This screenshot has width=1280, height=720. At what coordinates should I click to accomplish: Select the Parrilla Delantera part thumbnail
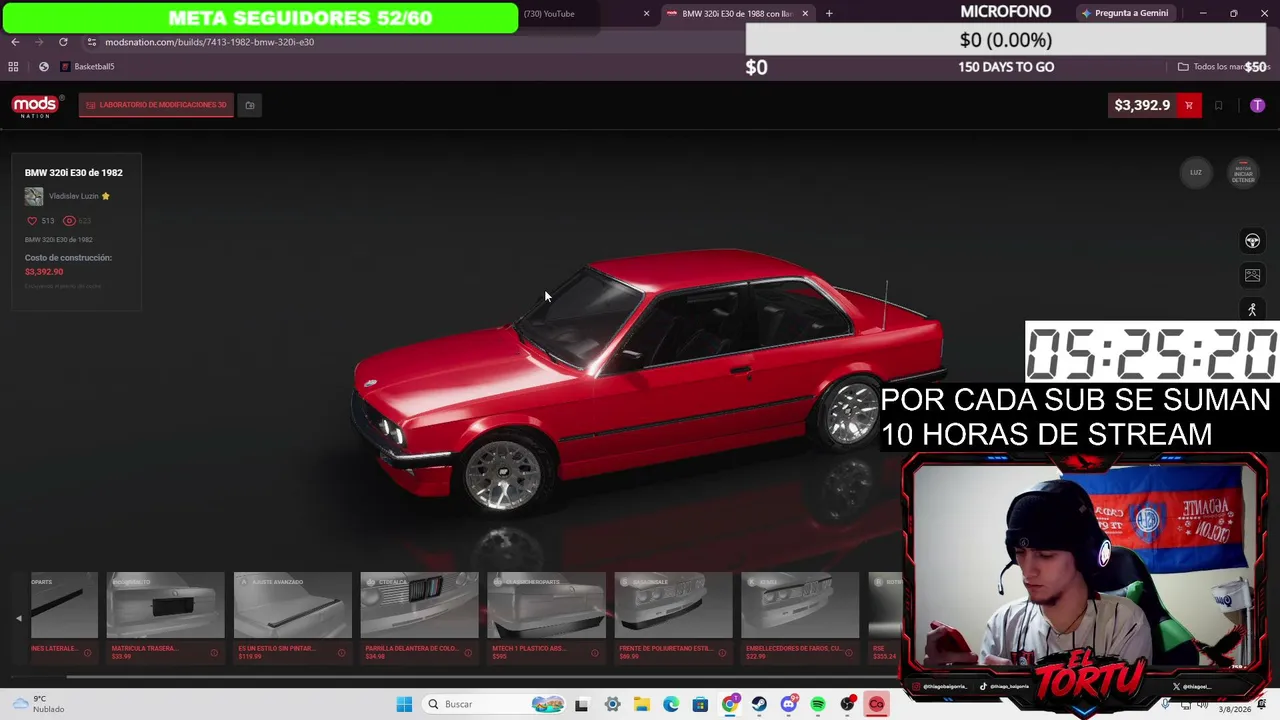pyautogui.click(x=419, y=605)
